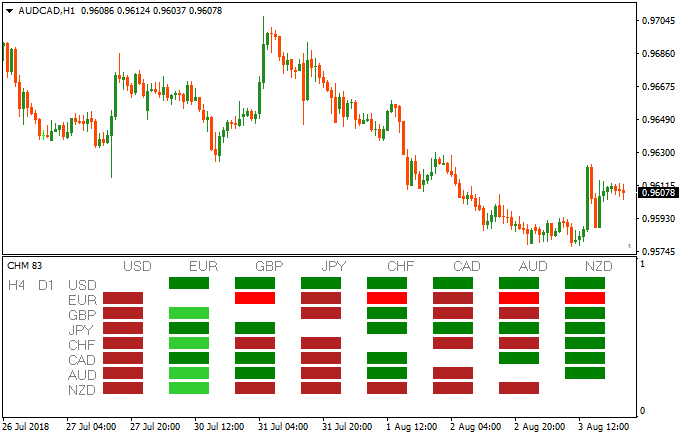Click the 0.97045 price axis label

(x=657, y=20)
